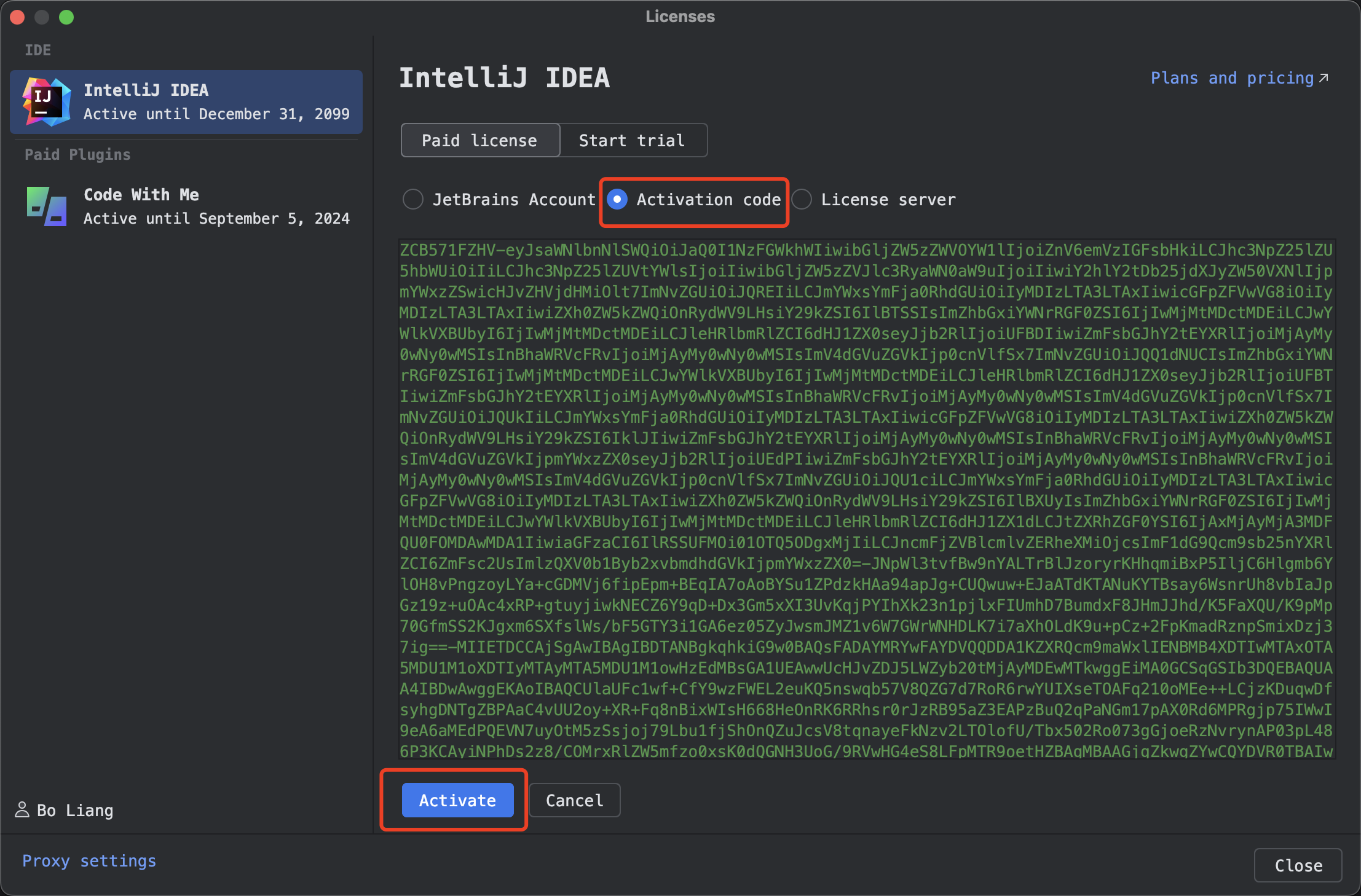Click the Cancel button
Viewport: 1361px width, 896px height.
575,800
